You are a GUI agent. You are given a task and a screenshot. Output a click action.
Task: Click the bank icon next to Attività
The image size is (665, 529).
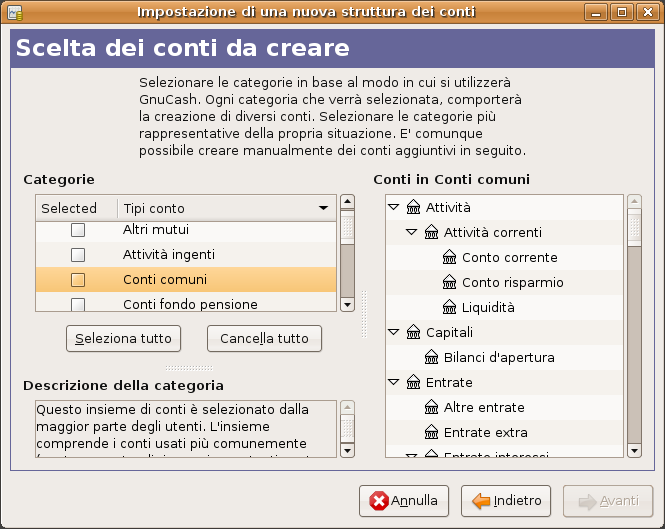tap(413, 207)
